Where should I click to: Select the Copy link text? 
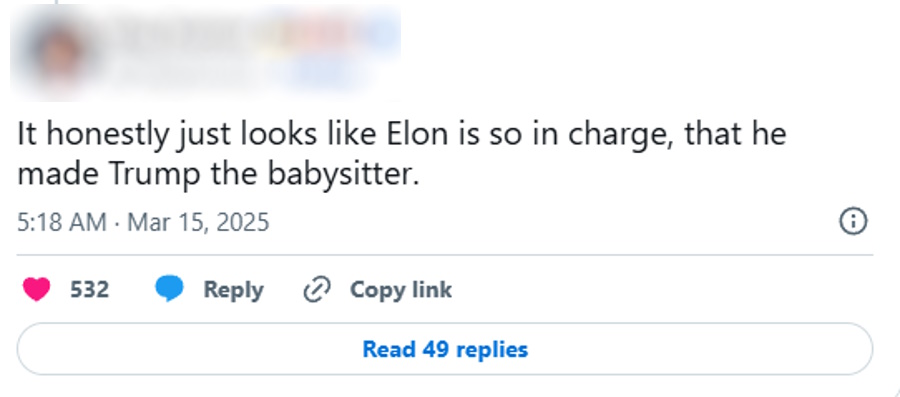tap(401, 289)
